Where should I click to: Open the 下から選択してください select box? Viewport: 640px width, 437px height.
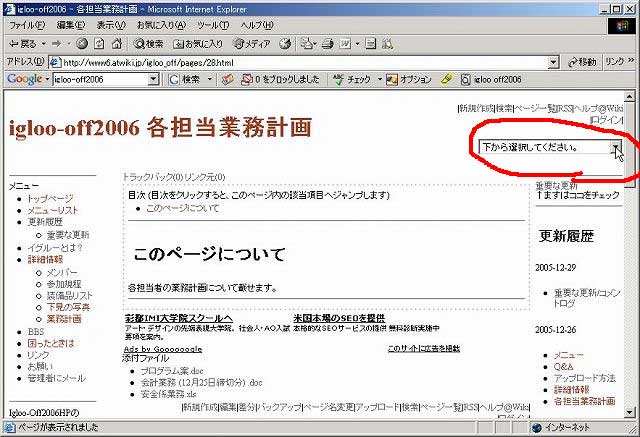550,147
